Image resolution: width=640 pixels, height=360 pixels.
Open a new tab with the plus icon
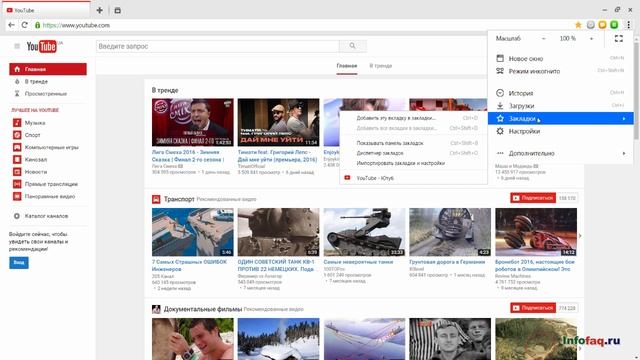pyautogui.click(x=100, y=10)
